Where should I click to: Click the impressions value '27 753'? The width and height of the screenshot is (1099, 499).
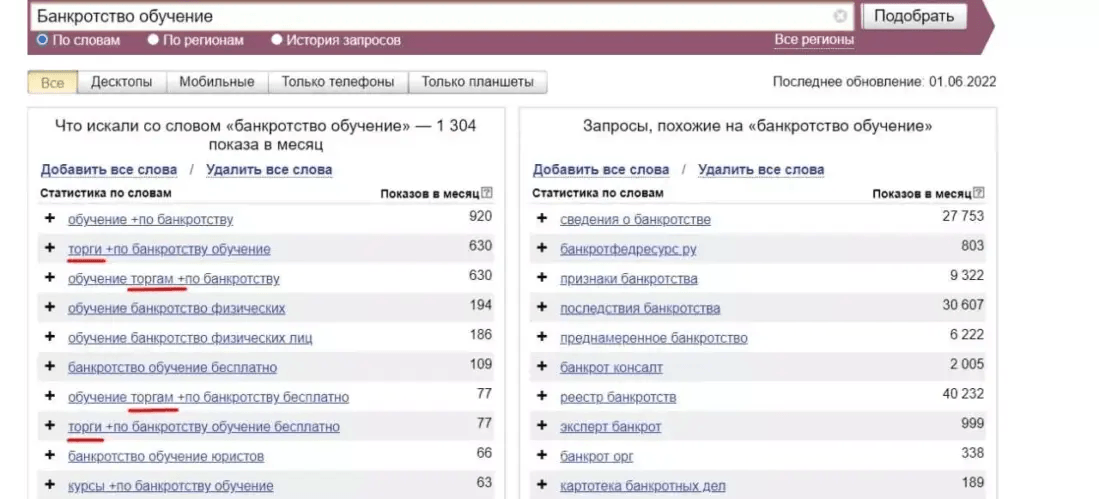[963, 217]
